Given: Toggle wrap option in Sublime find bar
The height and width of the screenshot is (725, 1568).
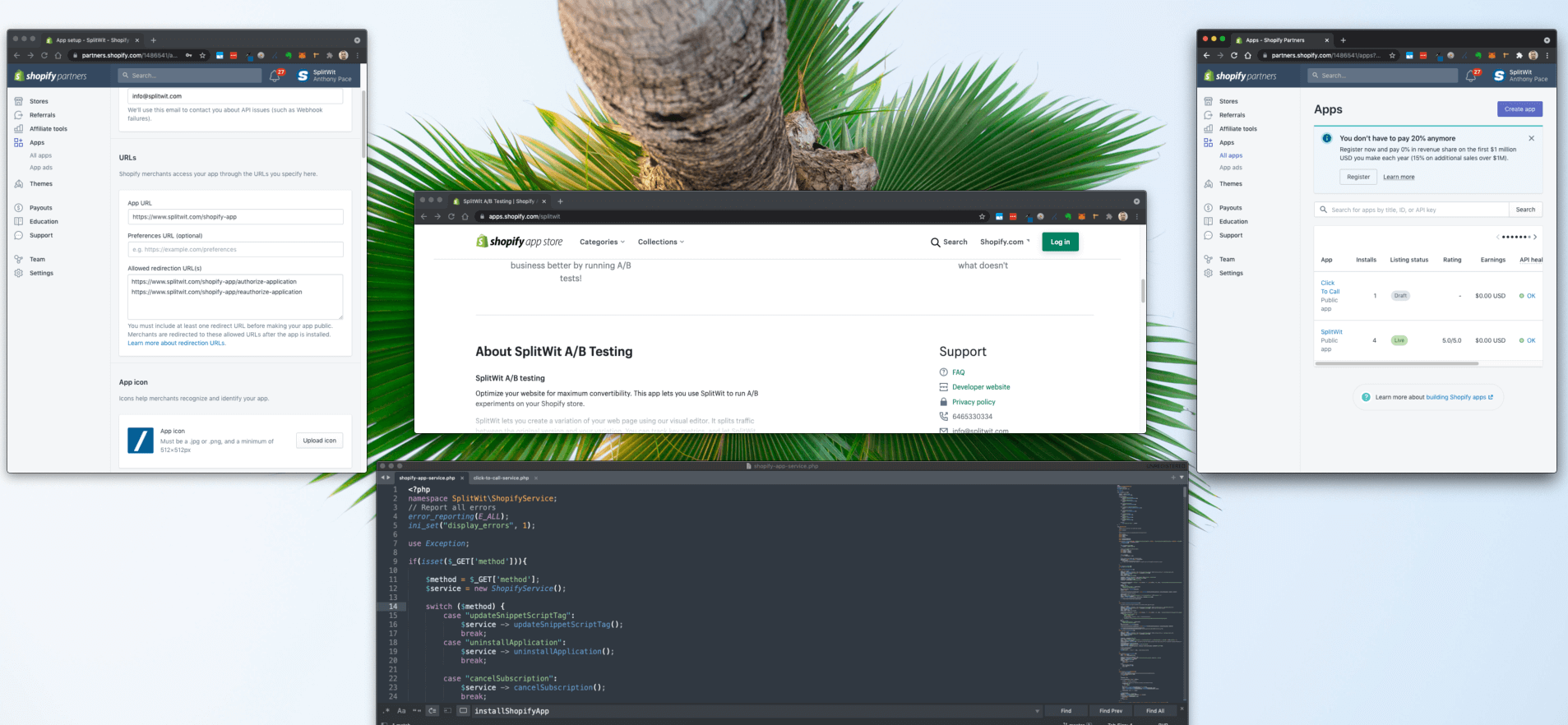Looking at the screenshot, I should pyautogui.click(x=432, y=711).
